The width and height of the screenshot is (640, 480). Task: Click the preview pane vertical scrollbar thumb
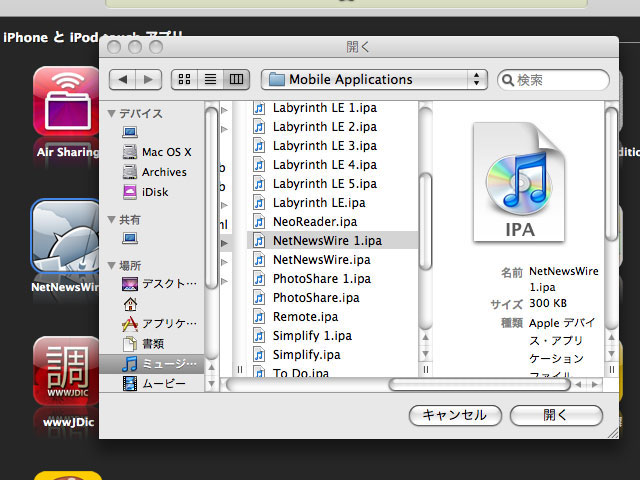tap(611, 173)
